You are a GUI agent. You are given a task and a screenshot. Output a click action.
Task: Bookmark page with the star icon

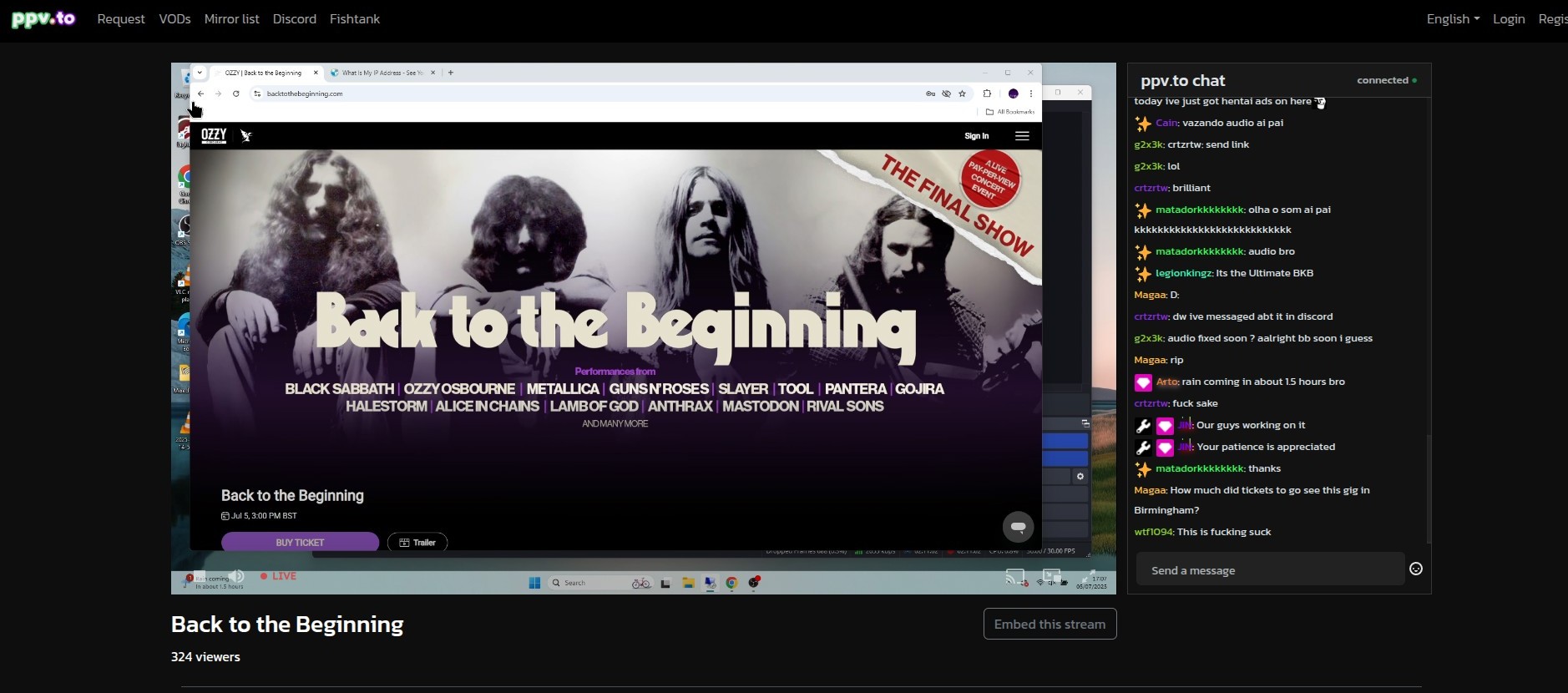(x=962, y=94)
